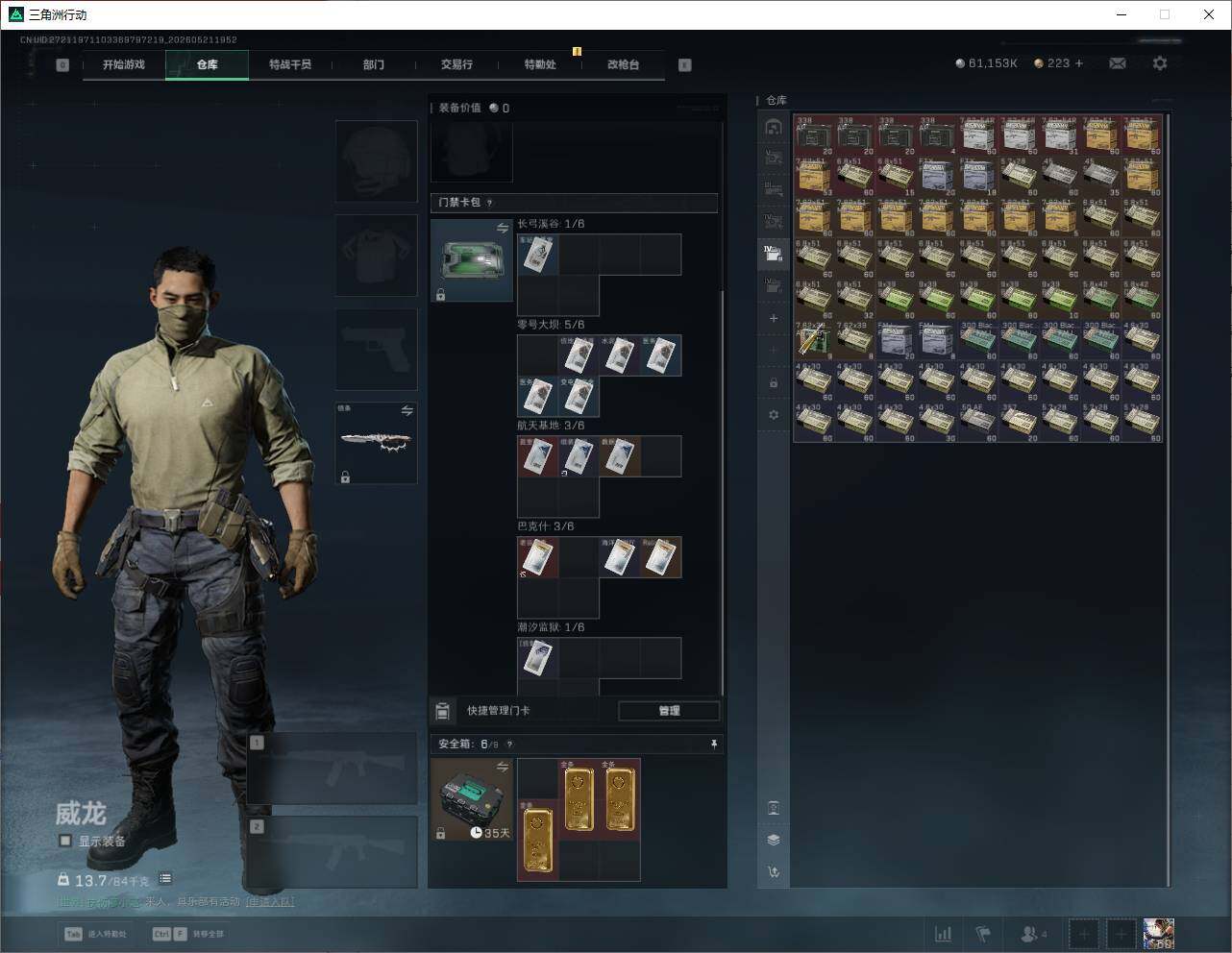Screen dimensions: 1232x953
Task: Open the stash sidebar gear settings
Action: tap(774, 415)
